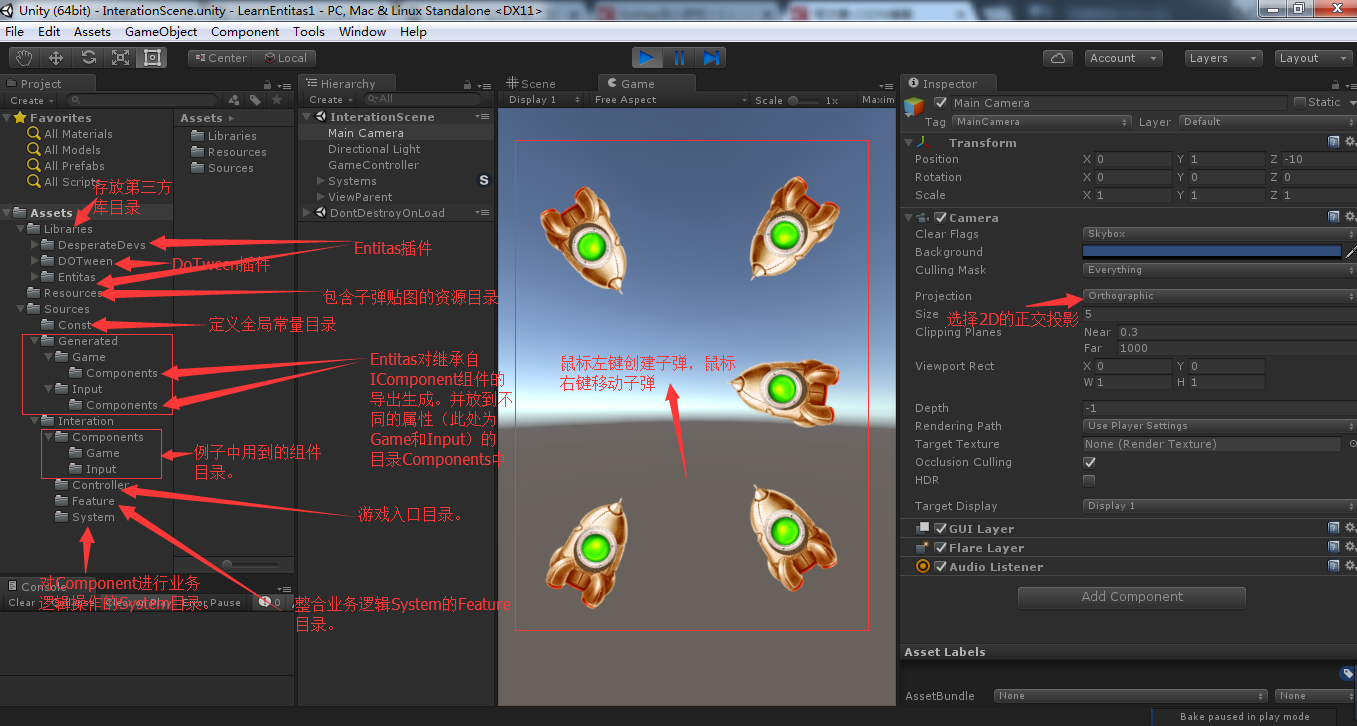Image resolution: width=1357 pixels, height=726 pixels.
Task: Step one frame forward
Action: tap(711, 58)
